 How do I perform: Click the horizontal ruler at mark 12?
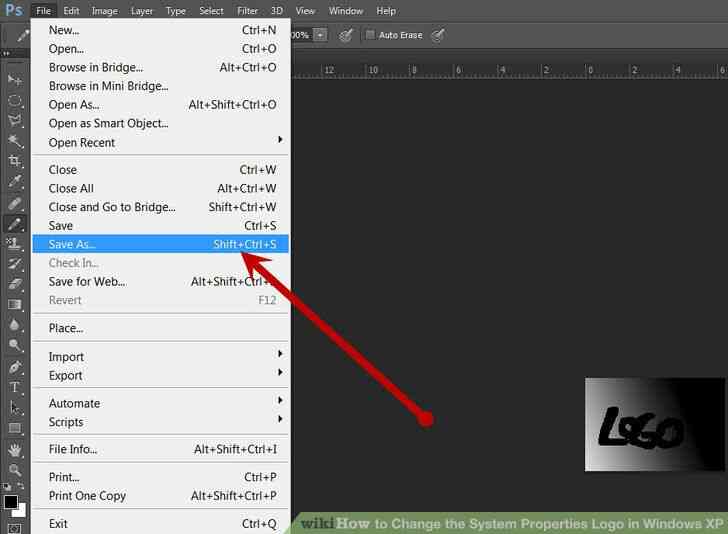pyautogui.click(x=329, y=70)
